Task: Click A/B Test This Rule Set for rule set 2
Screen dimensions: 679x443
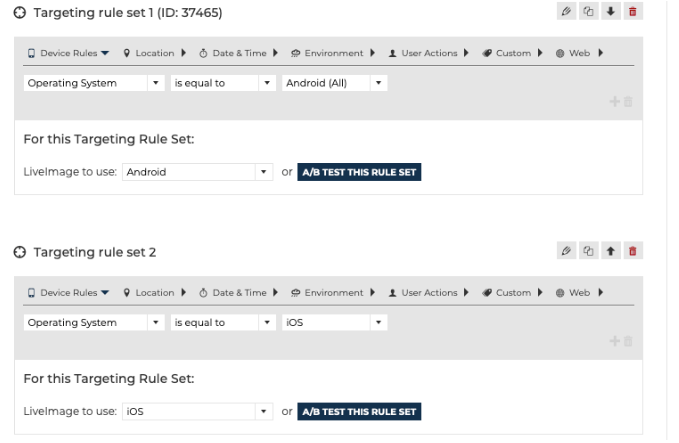Action: point(359,411)
